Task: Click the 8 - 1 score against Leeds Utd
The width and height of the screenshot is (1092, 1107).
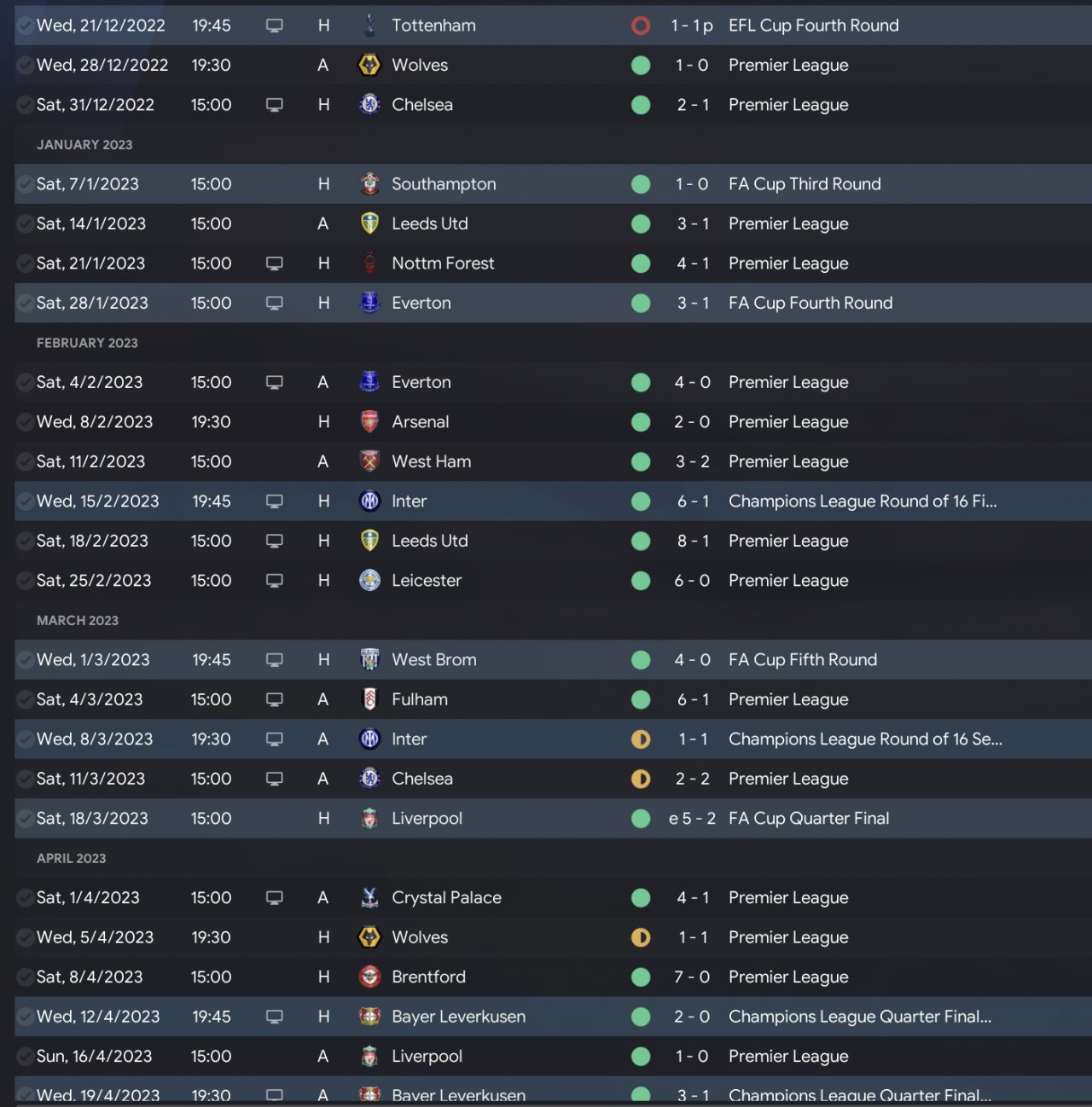Action: tap(693, 541)
